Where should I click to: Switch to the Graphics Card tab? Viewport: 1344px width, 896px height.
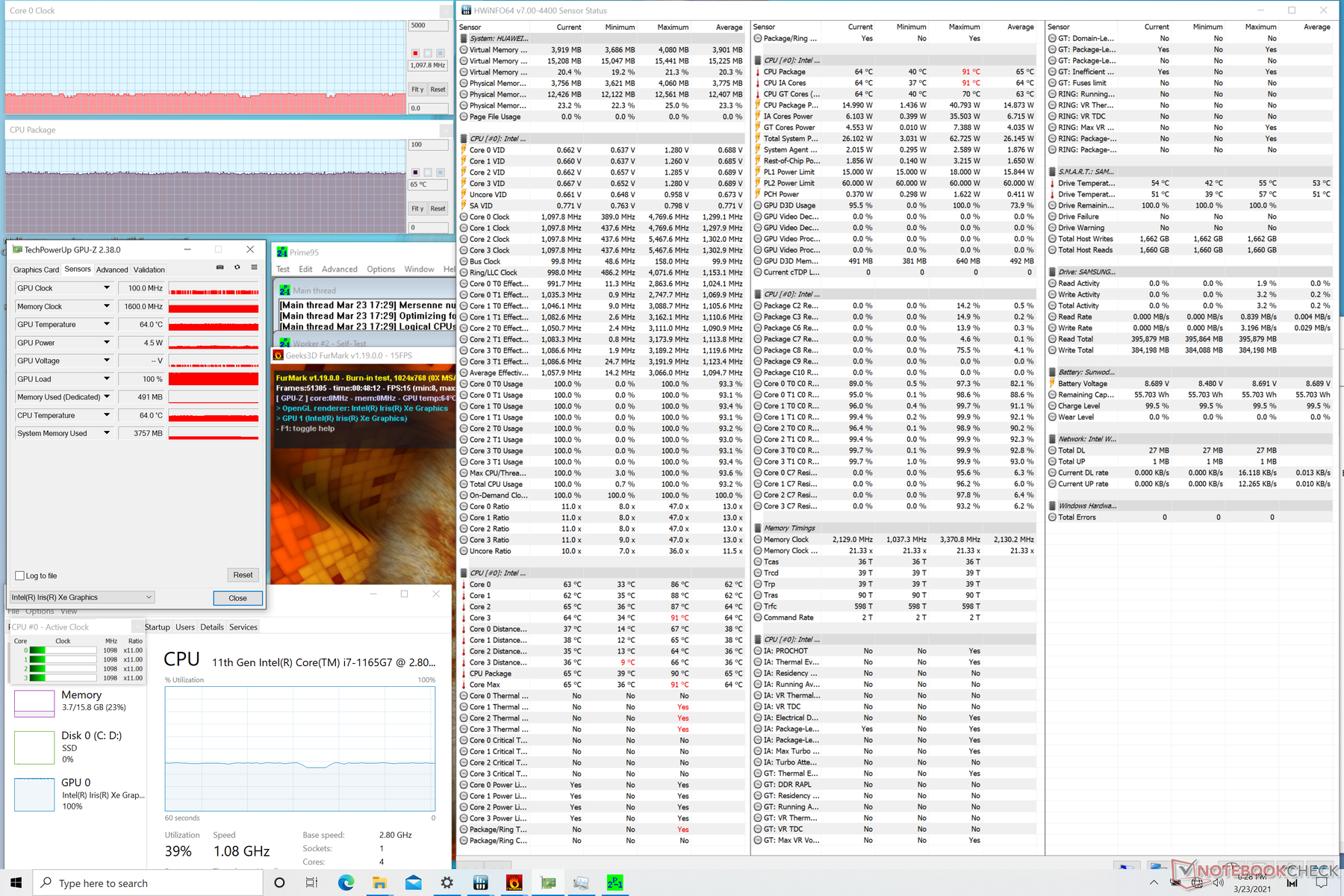pyautogui.click(x=36, y=270)
